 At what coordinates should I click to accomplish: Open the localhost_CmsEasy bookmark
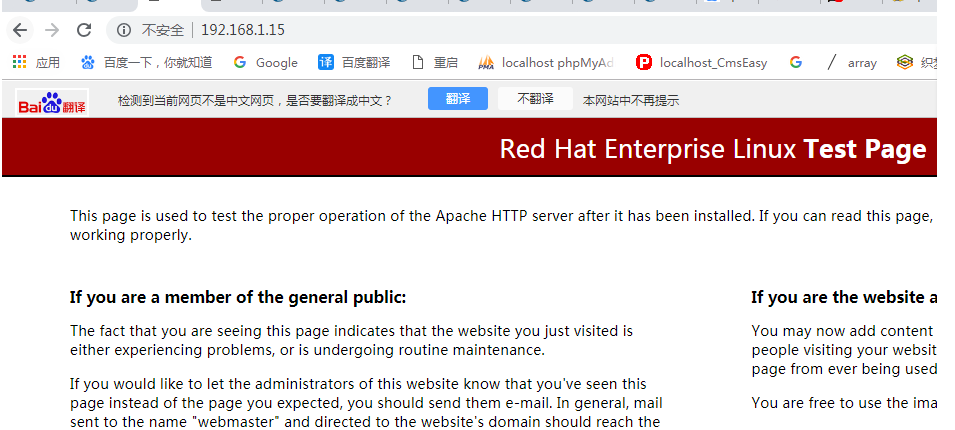click(x=702, y=62)
